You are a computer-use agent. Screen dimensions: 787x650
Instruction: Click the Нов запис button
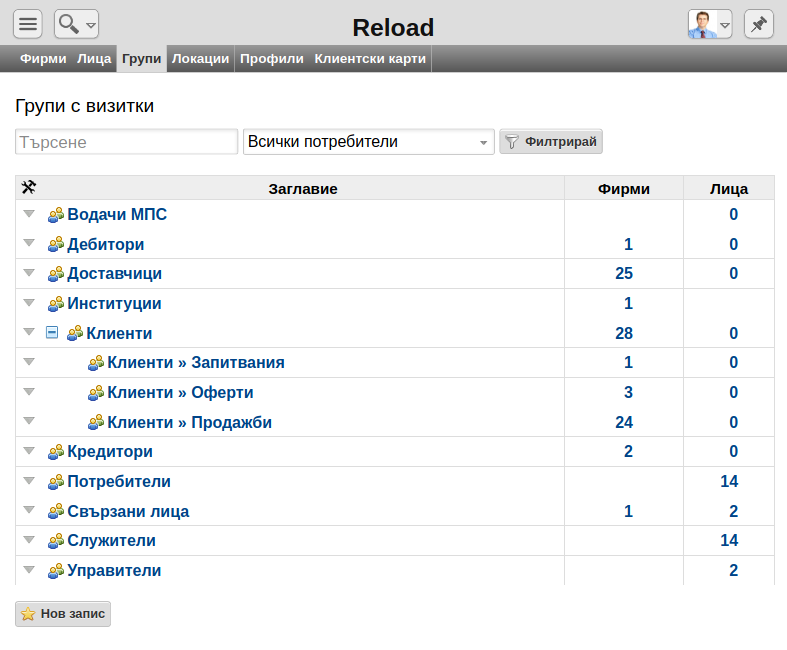pyautogui.click(x=63, y=614)
